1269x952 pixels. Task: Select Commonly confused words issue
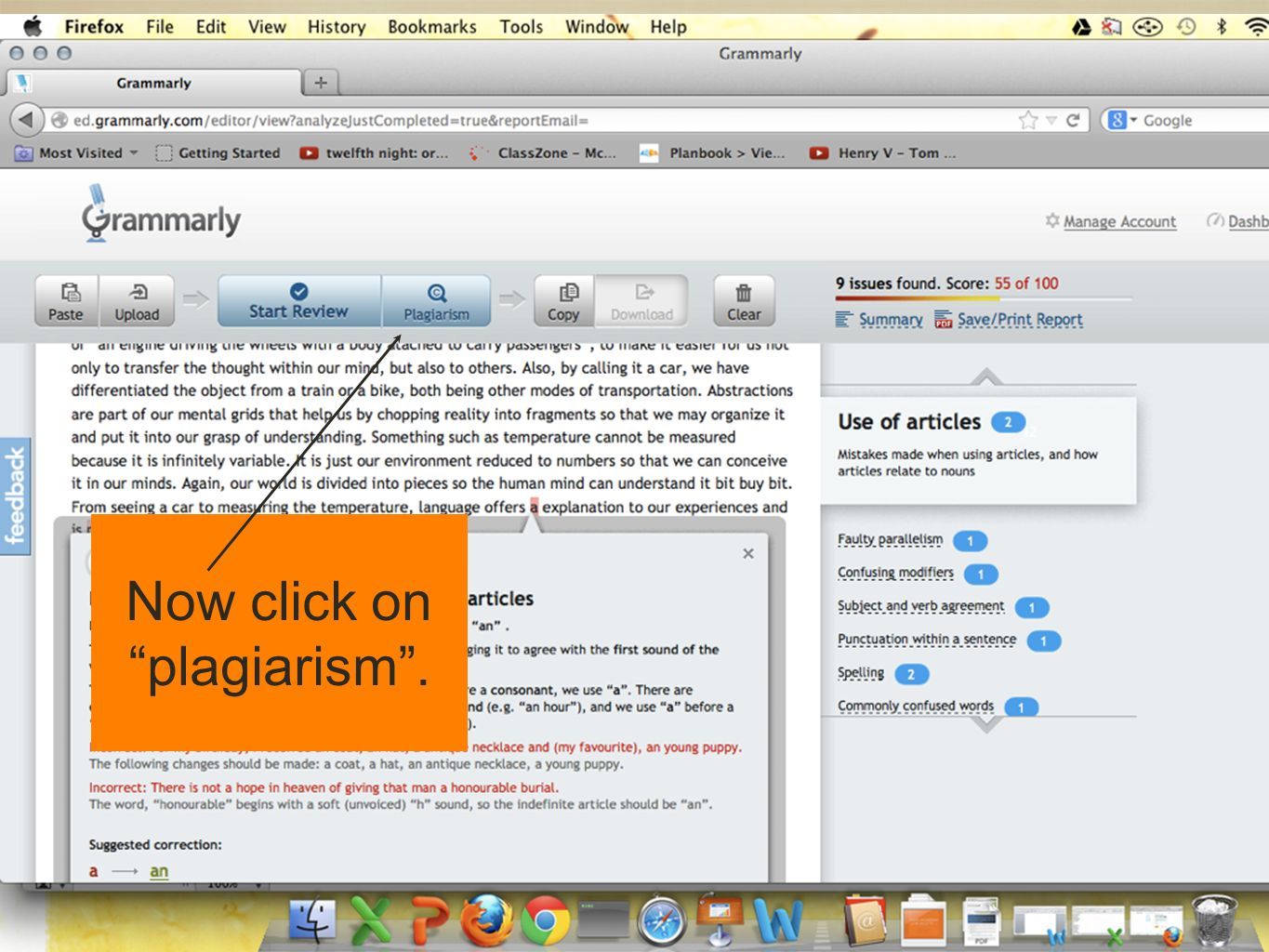(916, 707)
